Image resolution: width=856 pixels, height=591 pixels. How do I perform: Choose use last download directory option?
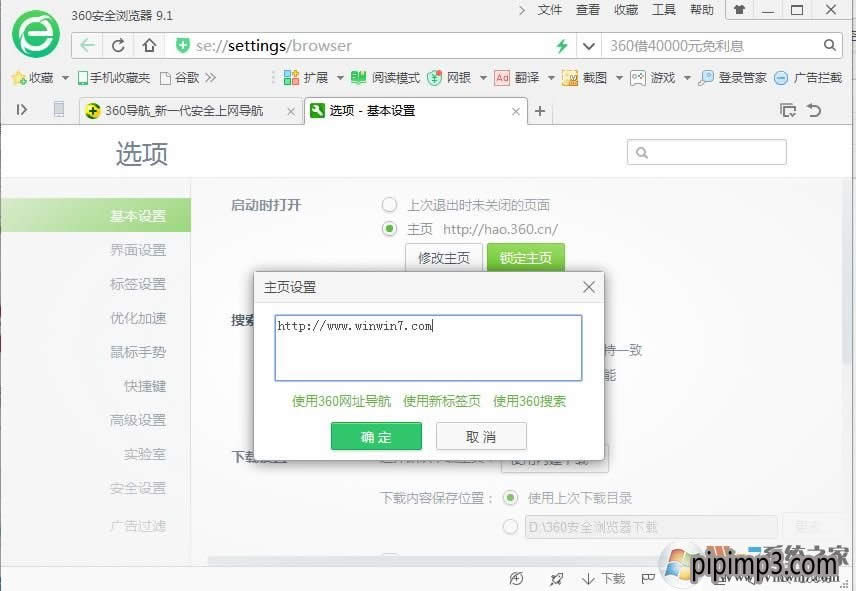click(x=510, y=498)
